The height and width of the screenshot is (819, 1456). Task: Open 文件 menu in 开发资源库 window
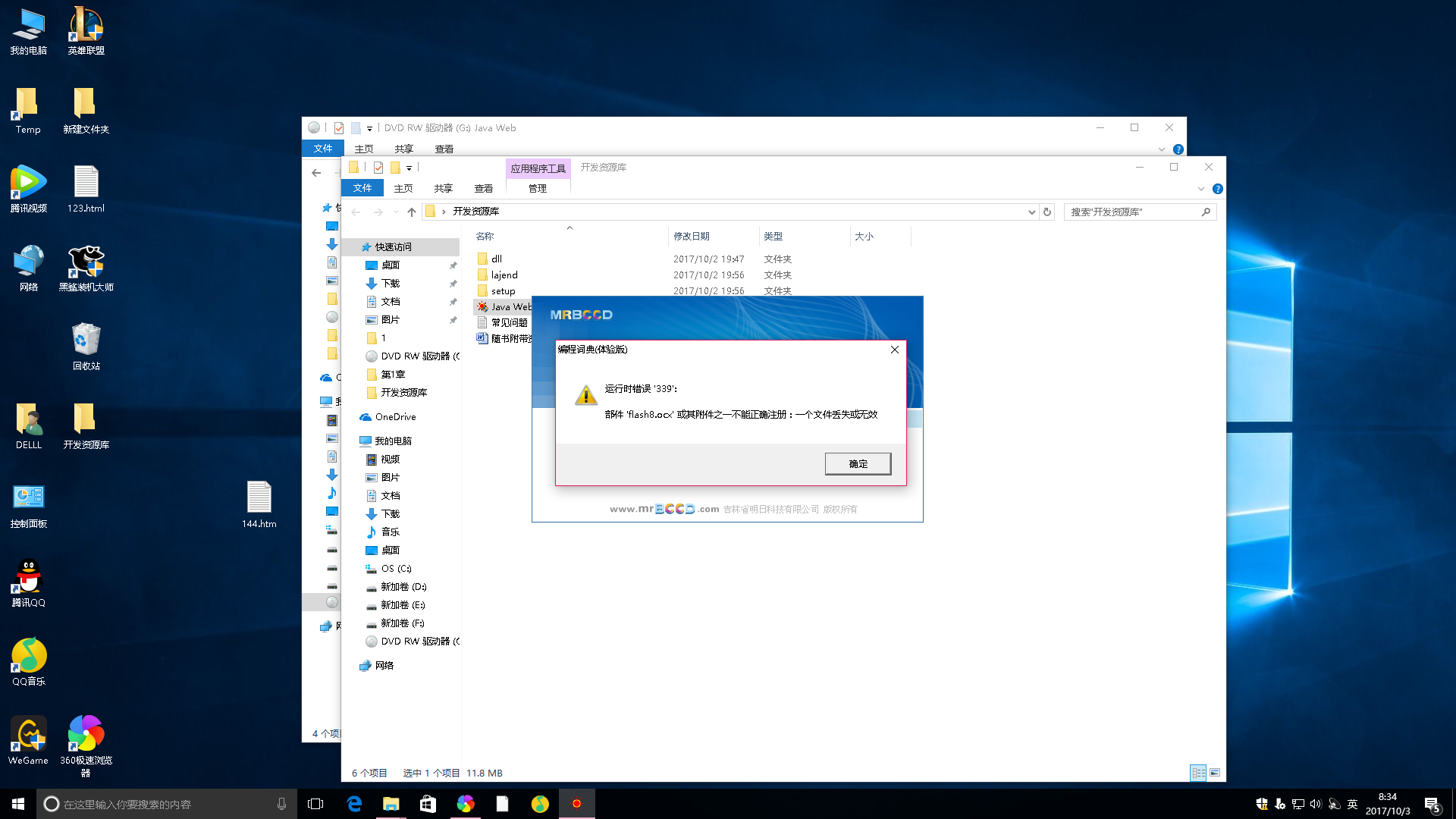[x=362, y=188]
